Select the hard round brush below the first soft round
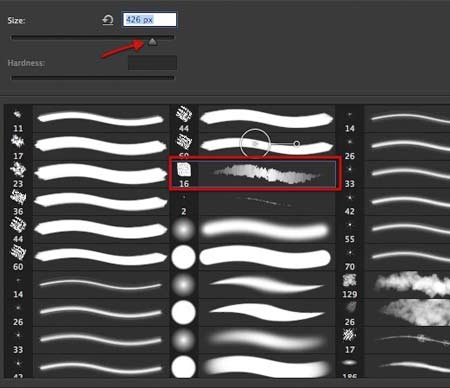This screenshot has width=450, height=388. pyautogui.click(x=183, y=257)
